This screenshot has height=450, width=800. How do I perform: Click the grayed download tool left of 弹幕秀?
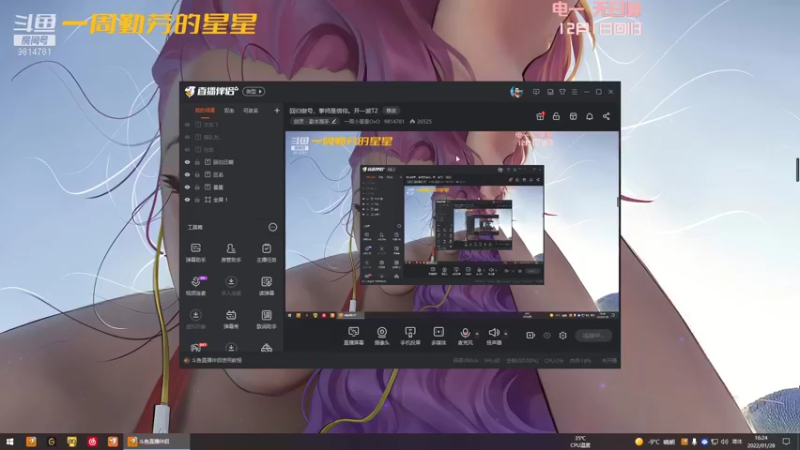tap(195, 319)
